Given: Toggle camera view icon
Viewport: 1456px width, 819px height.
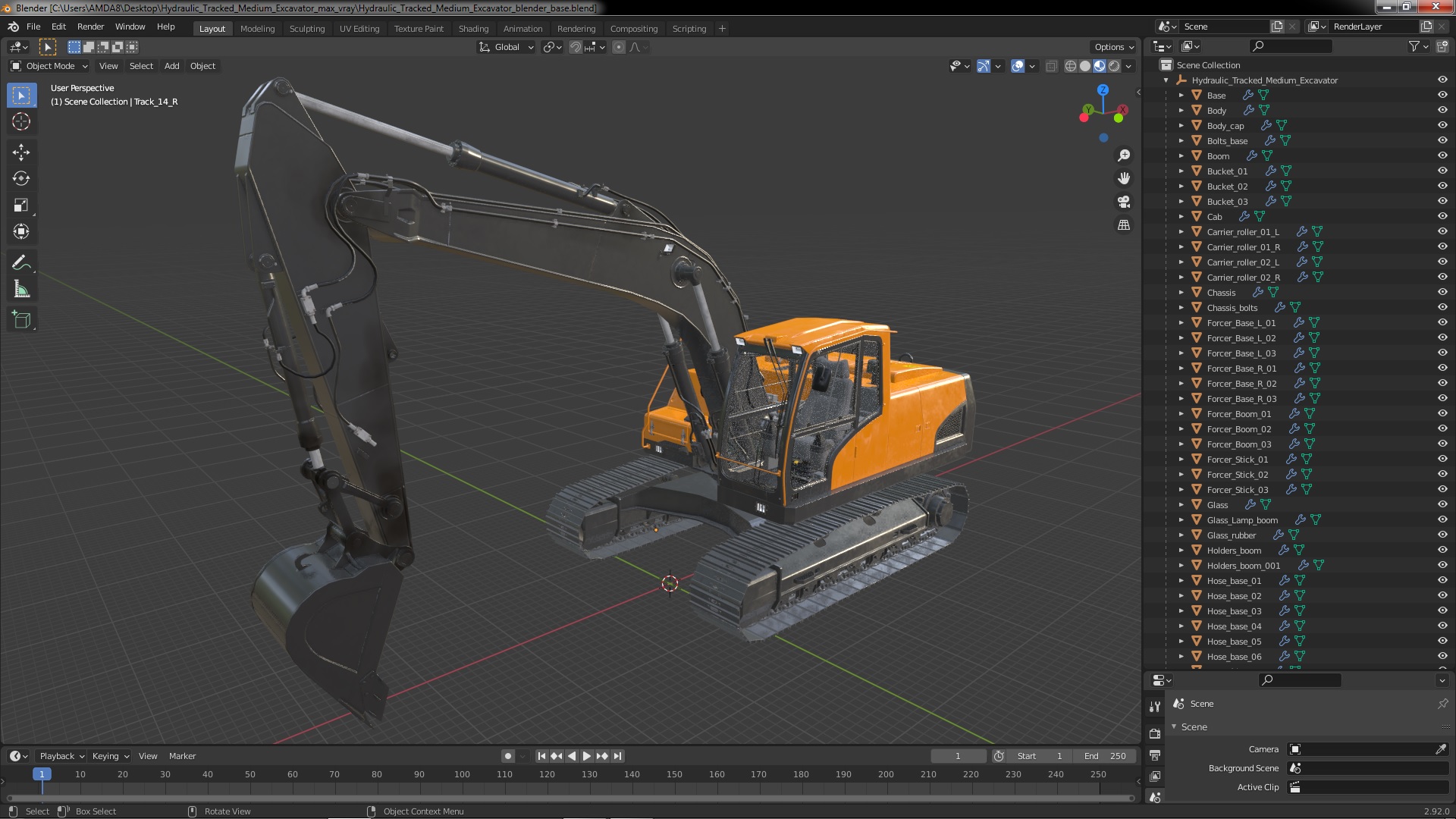Looking at the screenshot, I should coord(1124,202).
